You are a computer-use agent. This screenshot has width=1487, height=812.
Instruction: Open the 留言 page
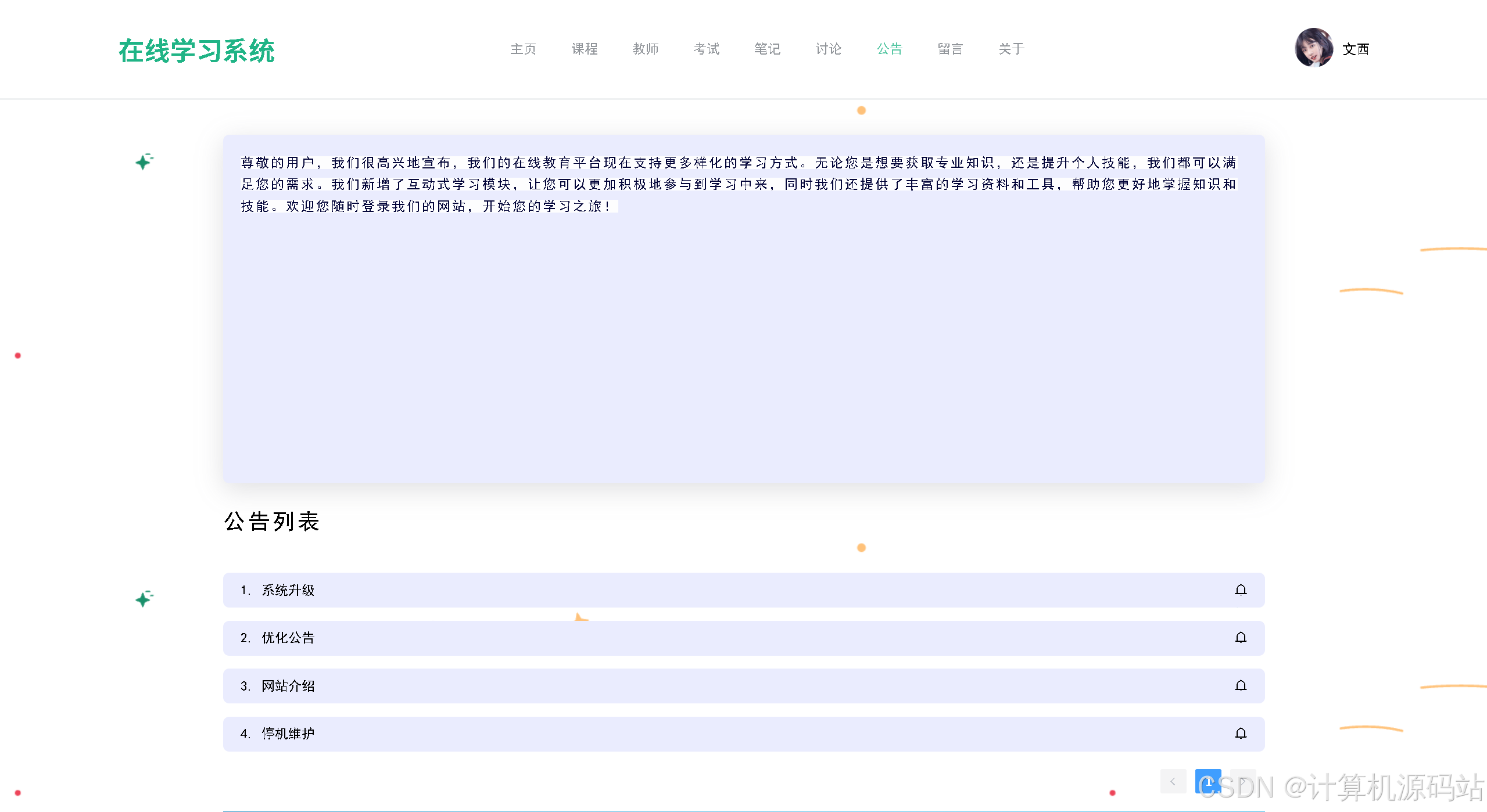click(950, 49)
